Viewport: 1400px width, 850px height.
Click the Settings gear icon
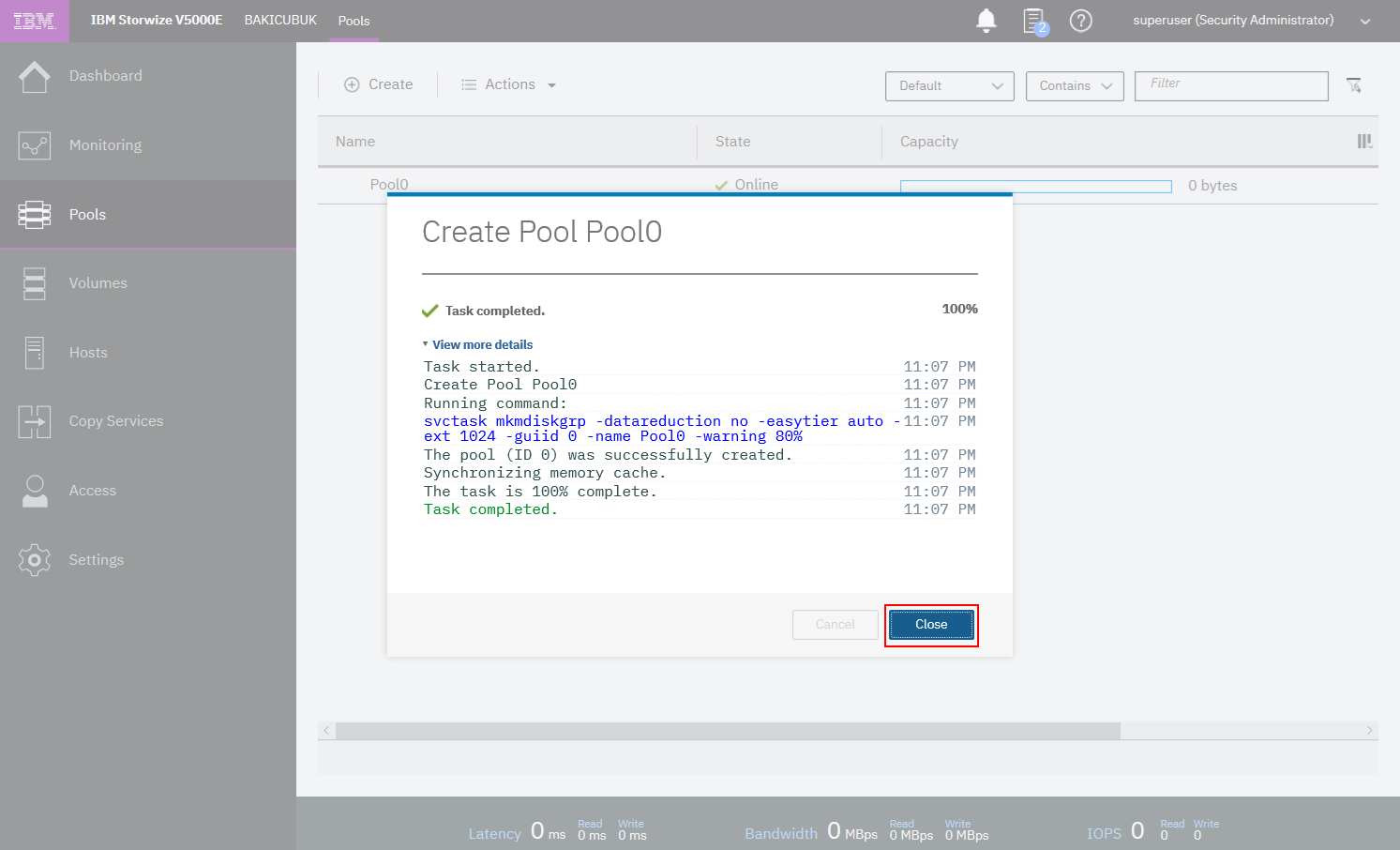(35, 560)
